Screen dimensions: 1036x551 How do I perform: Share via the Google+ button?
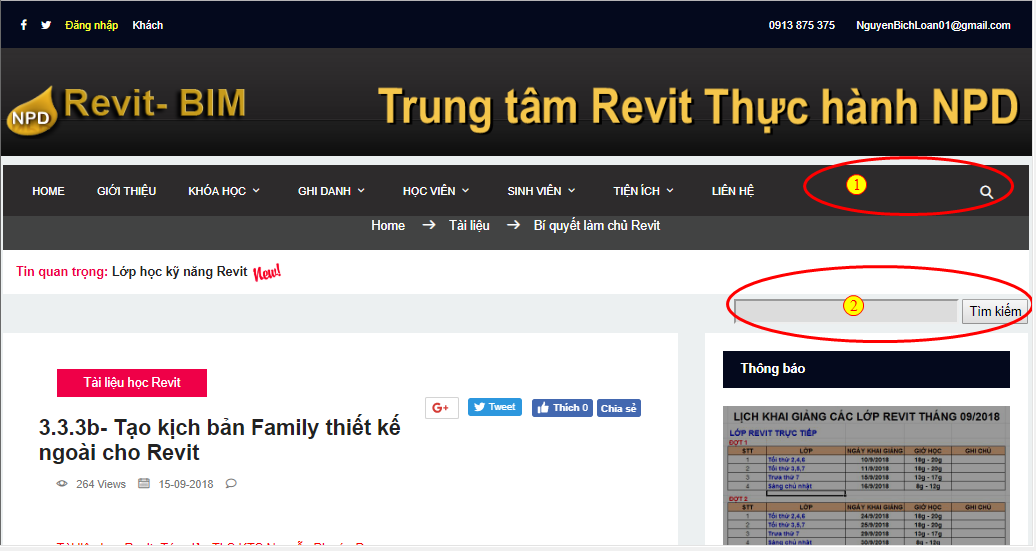point(441,408)
